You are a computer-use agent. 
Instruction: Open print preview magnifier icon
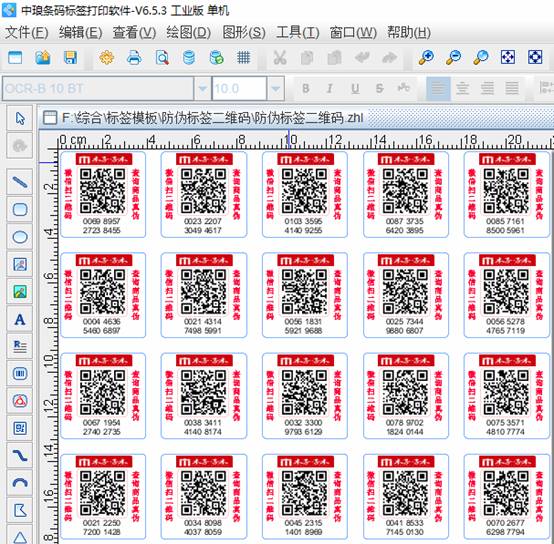click(162, 57)
